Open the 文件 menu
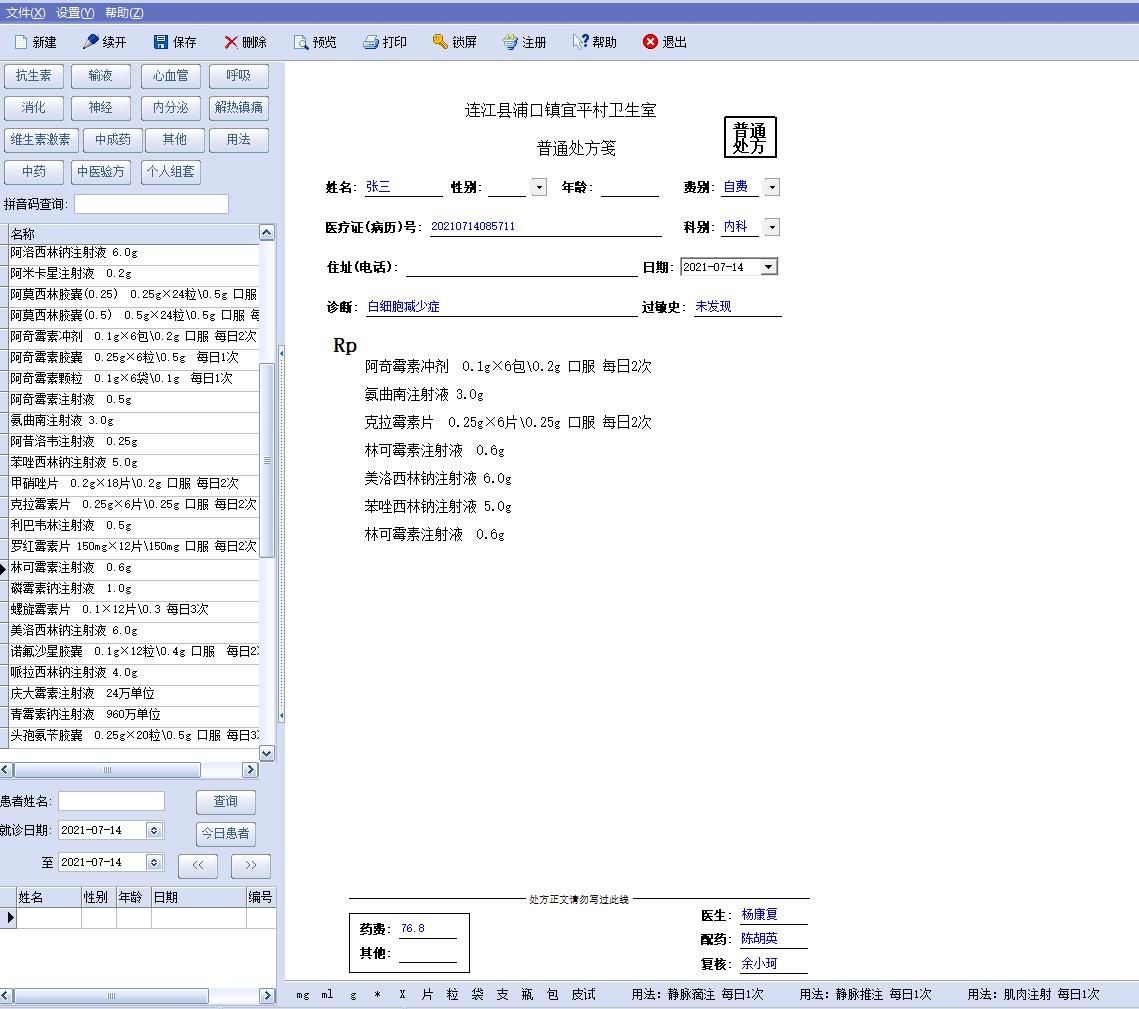This screenshot has width=1139, height=1009. [25, 13]
